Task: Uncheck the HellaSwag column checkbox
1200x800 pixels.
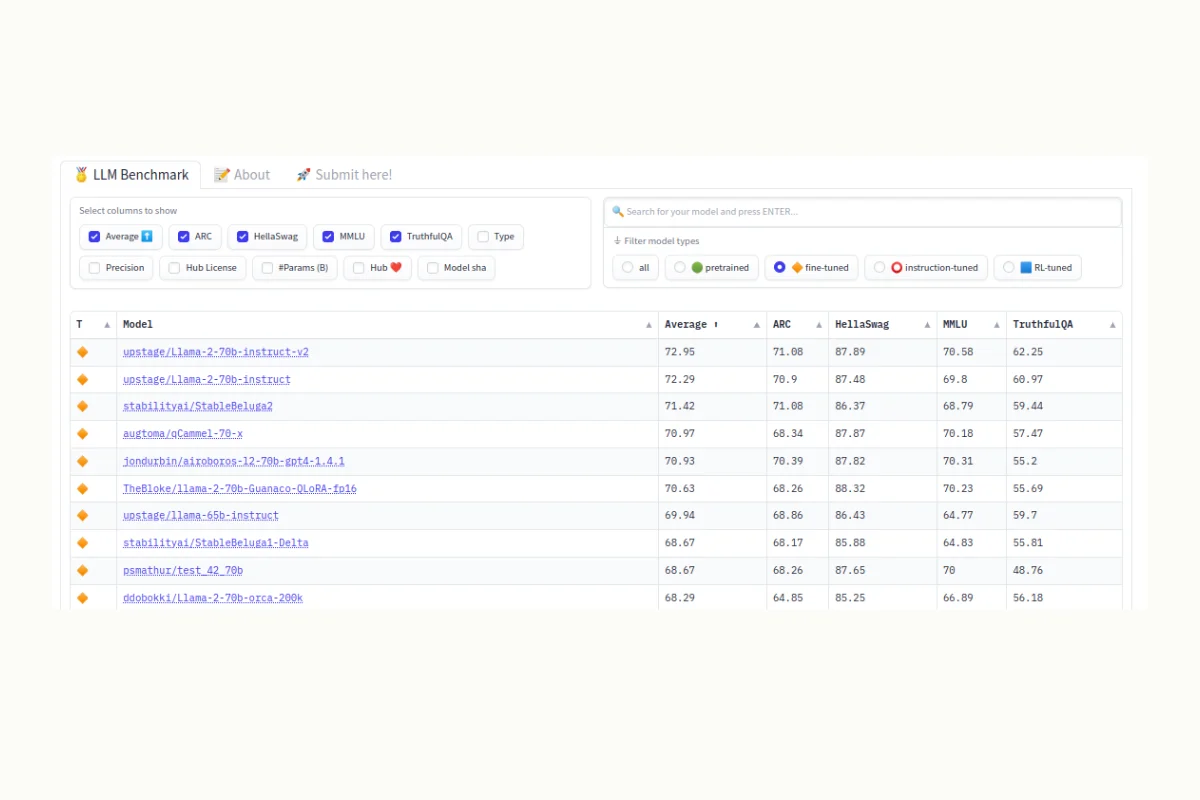Action: (x=242, y=237)
